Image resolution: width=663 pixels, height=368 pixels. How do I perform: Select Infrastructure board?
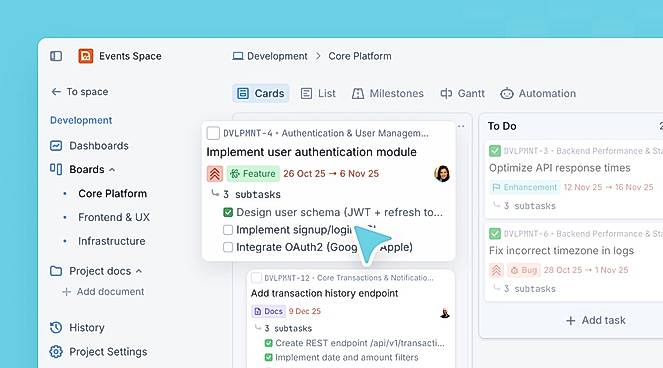(112, 241)
